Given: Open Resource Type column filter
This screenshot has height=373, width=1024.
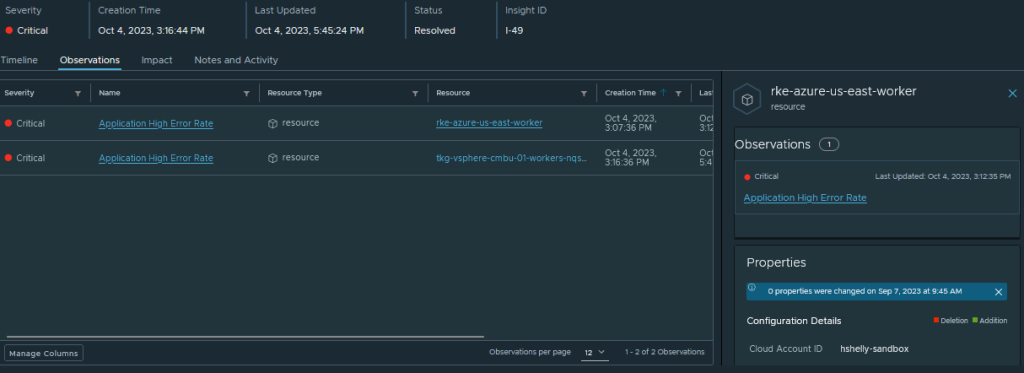Looking at the screenshot, I should pyautogui.click(x=415, y=93).
